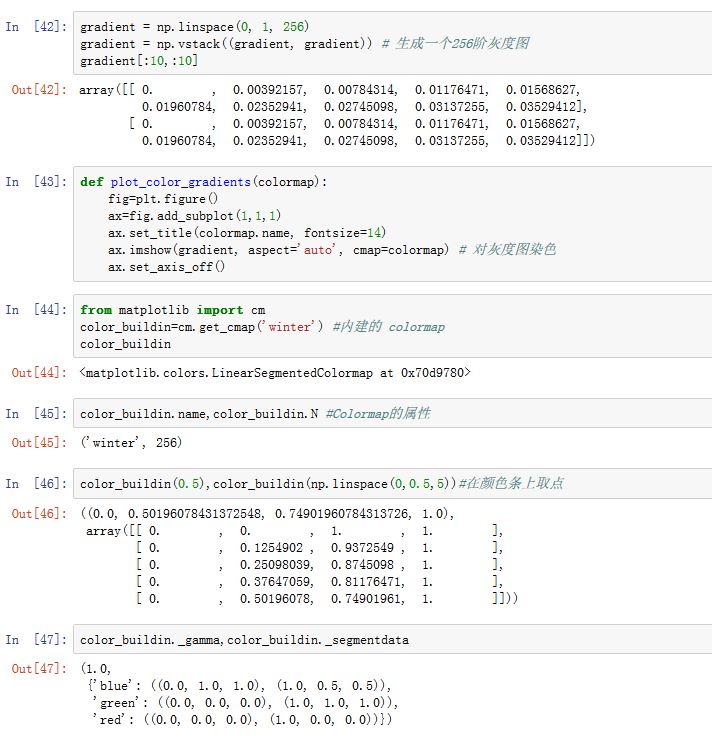Click the 'Out[45]:' prompt label
The height and width of the screenshot is (739, 712).
point(40,443)
